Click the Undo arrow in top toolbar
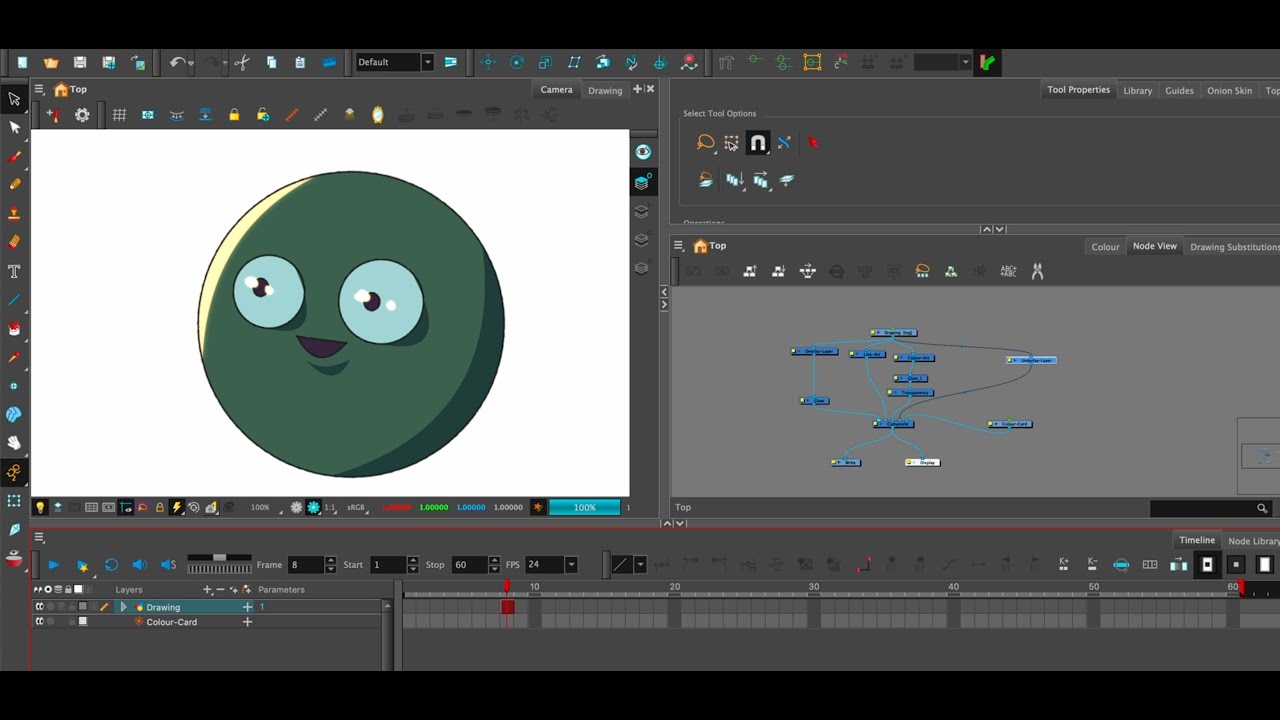The height and width of the screenshot is (720, 1280). click(176, 62)
